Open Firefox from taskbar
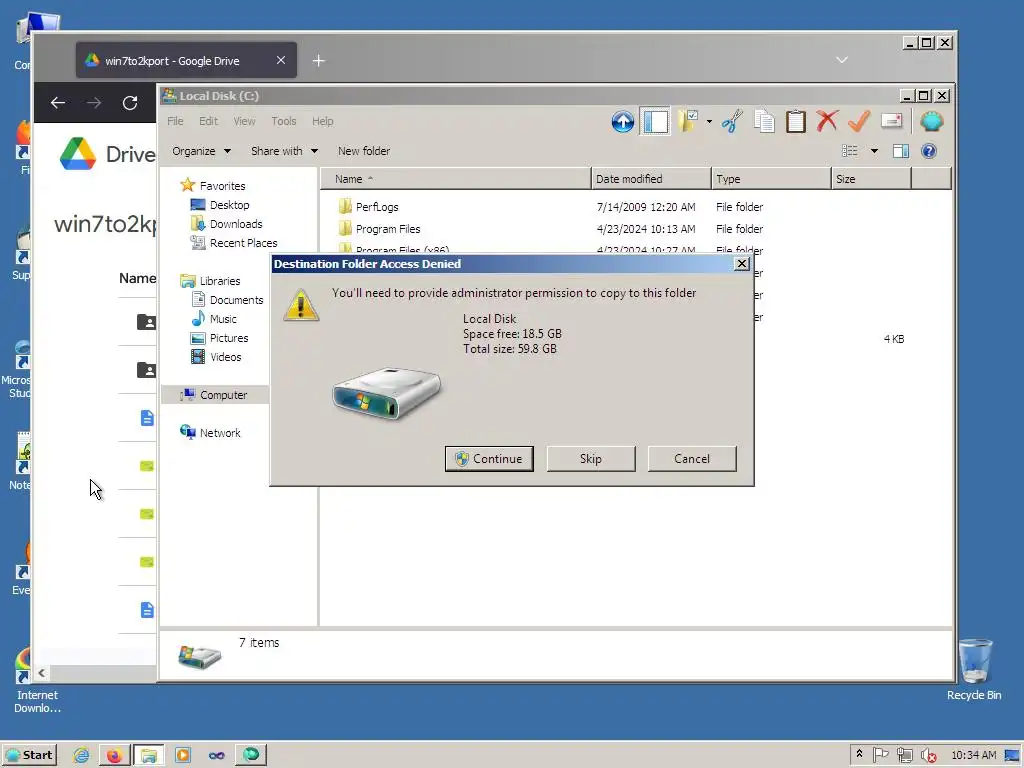This screenshot has width=1024, height=768. point(114,755)
